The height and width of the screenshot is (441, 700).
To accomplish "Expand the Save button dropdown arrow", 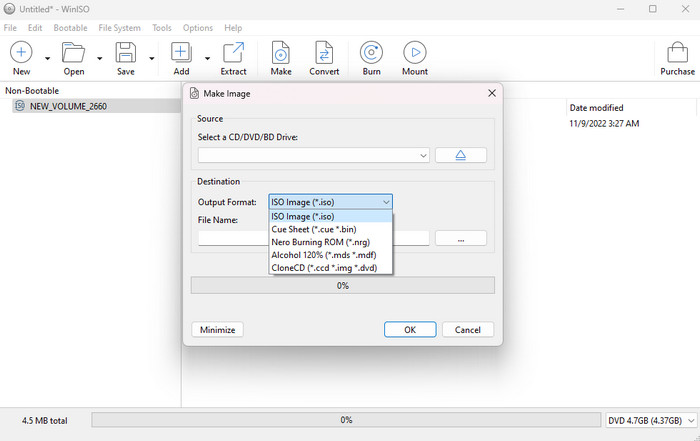I will (152, 58).
